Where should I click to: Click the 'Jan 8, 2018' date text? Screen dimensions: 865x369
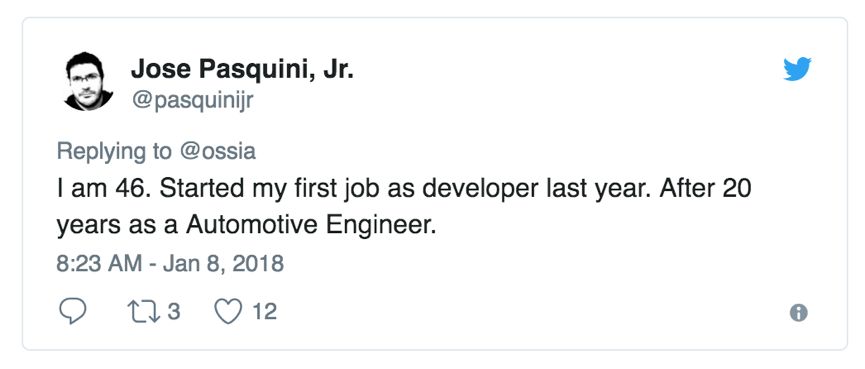point(223,264)
